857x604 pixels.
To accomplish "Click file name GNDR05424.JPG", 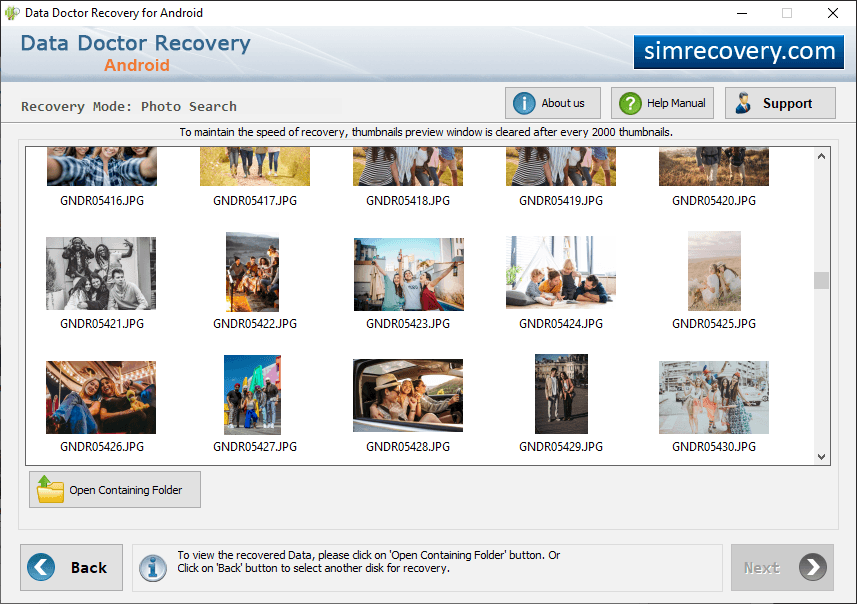I will point(561,324).
